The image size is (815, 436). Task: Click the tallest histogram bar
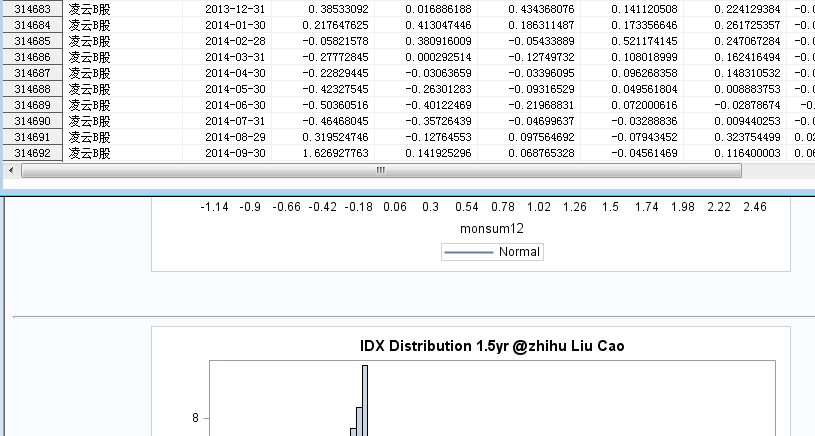pyautogui.click(x=365, y=400)
